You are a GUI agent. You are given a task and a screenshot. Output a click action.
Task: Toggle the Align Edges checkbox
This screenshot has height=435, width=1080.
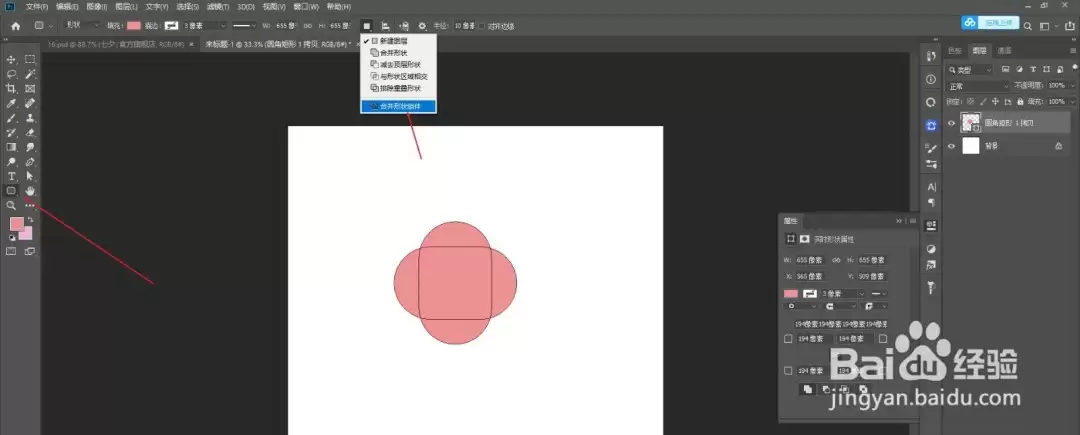482,26
